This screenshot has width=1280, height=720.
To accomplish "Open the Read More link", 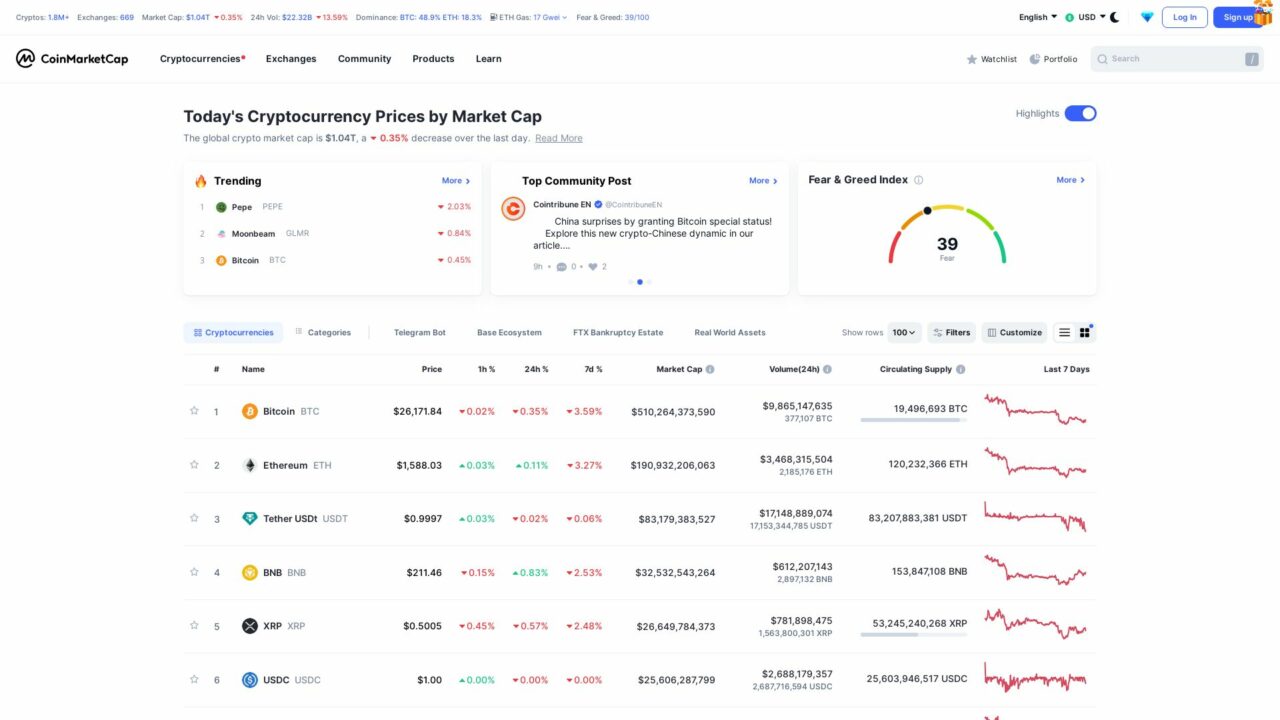I will click(x=559, y=137).
